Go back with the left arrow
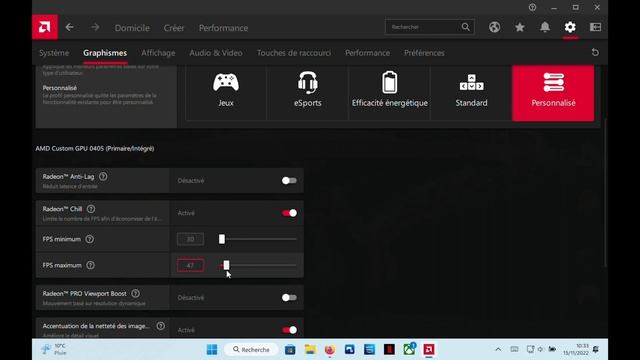The width and height of the screenshot is (640, 360). pyautogui.click(x=70, y=27)
